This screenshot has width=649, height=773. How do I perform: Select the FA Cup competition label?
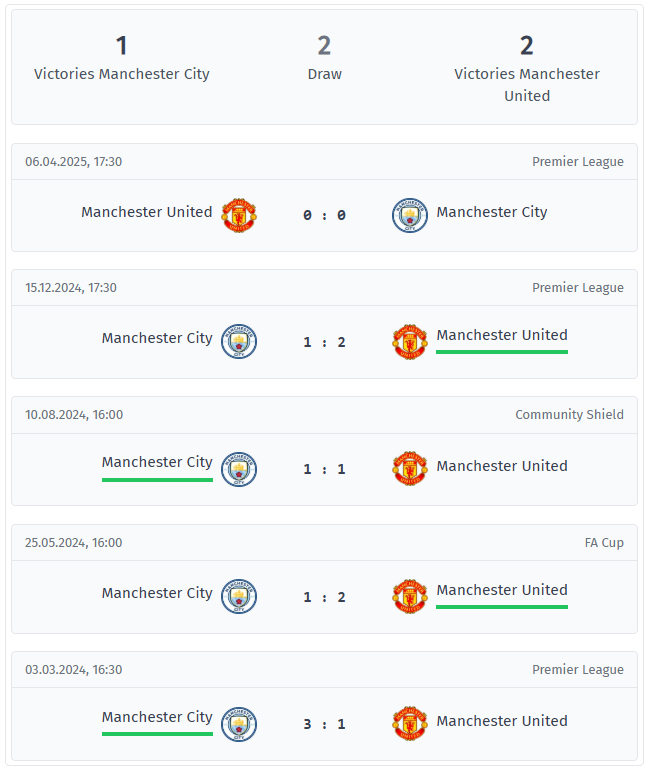(604, 543)
